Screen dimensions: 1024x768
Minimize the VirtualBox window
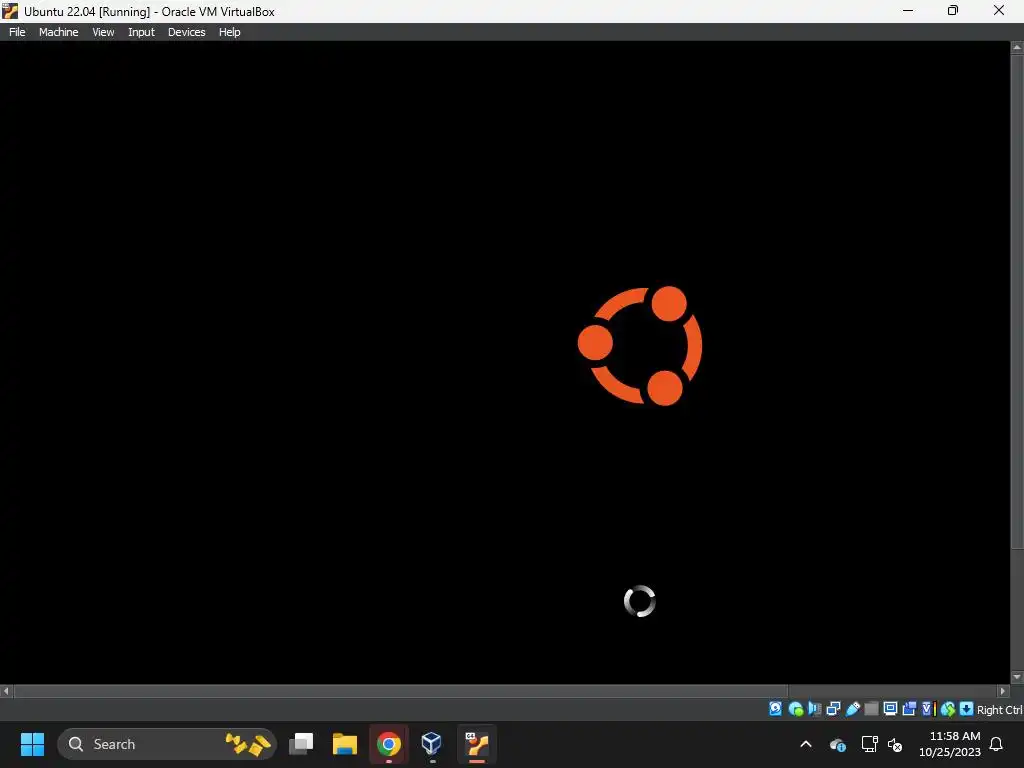908,10
